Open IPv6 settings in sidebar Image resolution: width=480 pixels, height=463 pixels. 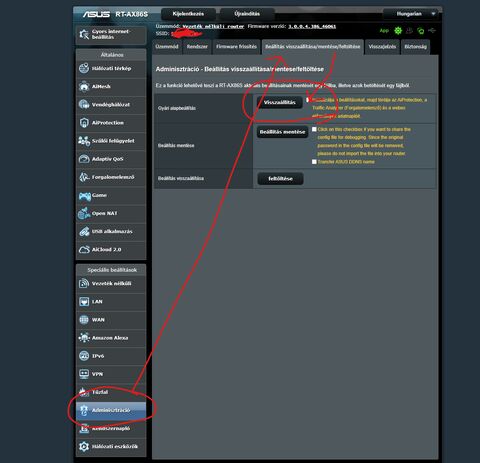coord(111,356)
